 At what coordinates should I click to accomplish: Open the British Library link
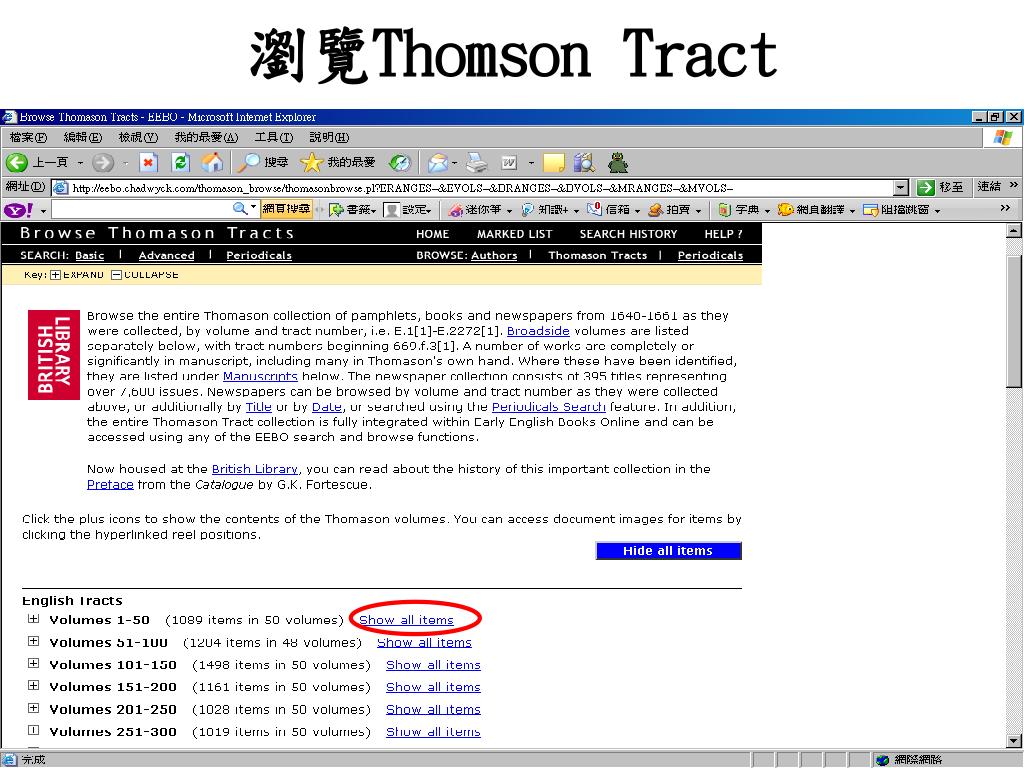(255, 469)
